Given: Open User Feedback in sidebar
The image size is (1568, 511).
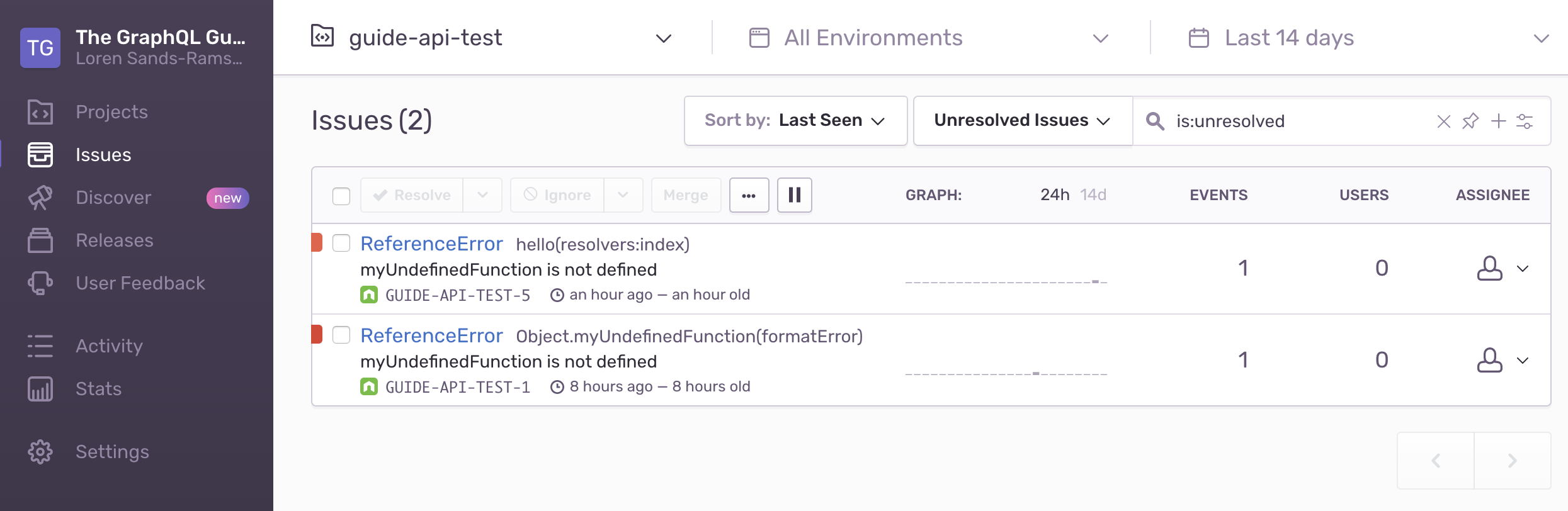Looking at the screenshot, I should coord(140,283).
